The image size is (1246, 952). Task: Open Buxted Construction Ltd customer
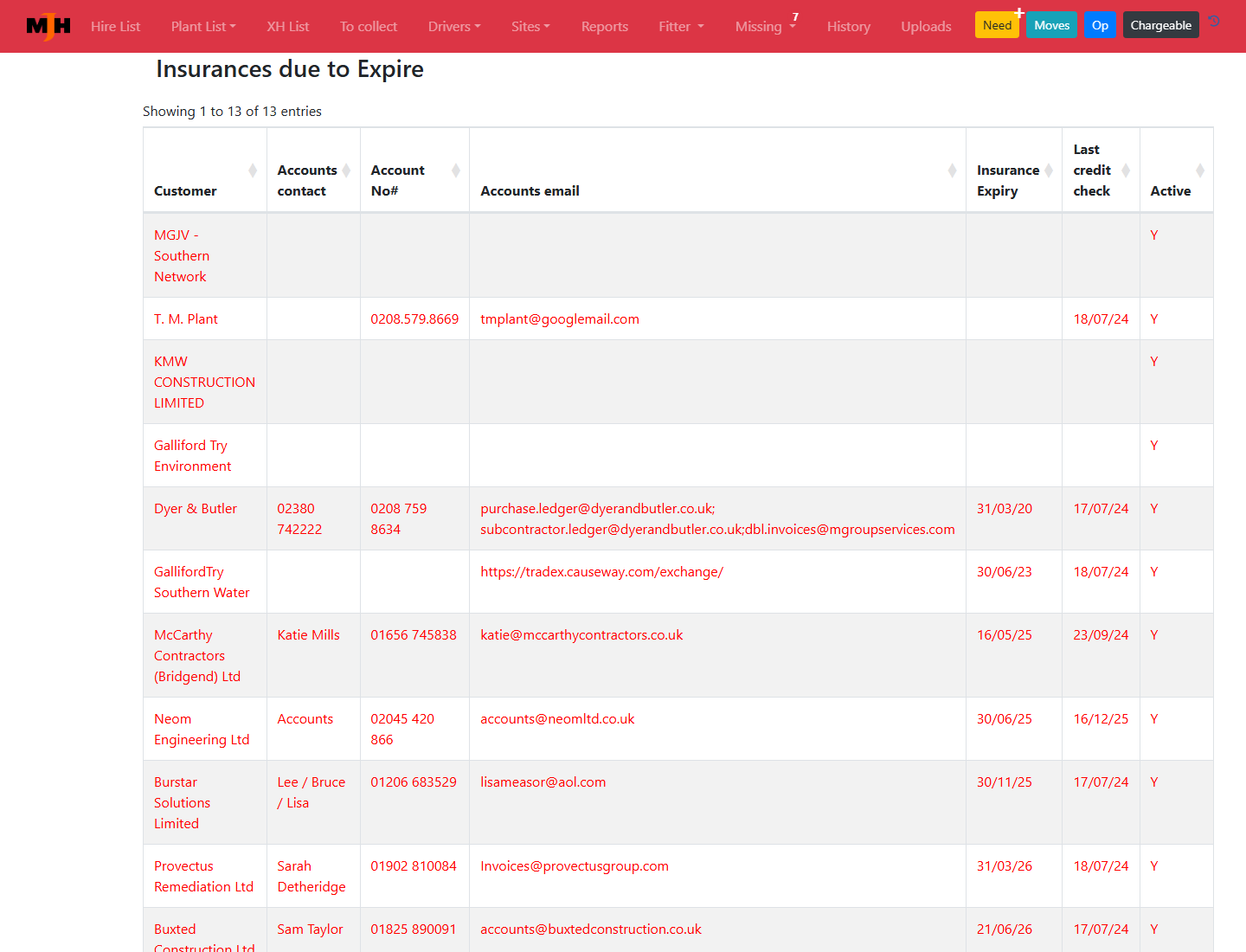tap(204, 938)
